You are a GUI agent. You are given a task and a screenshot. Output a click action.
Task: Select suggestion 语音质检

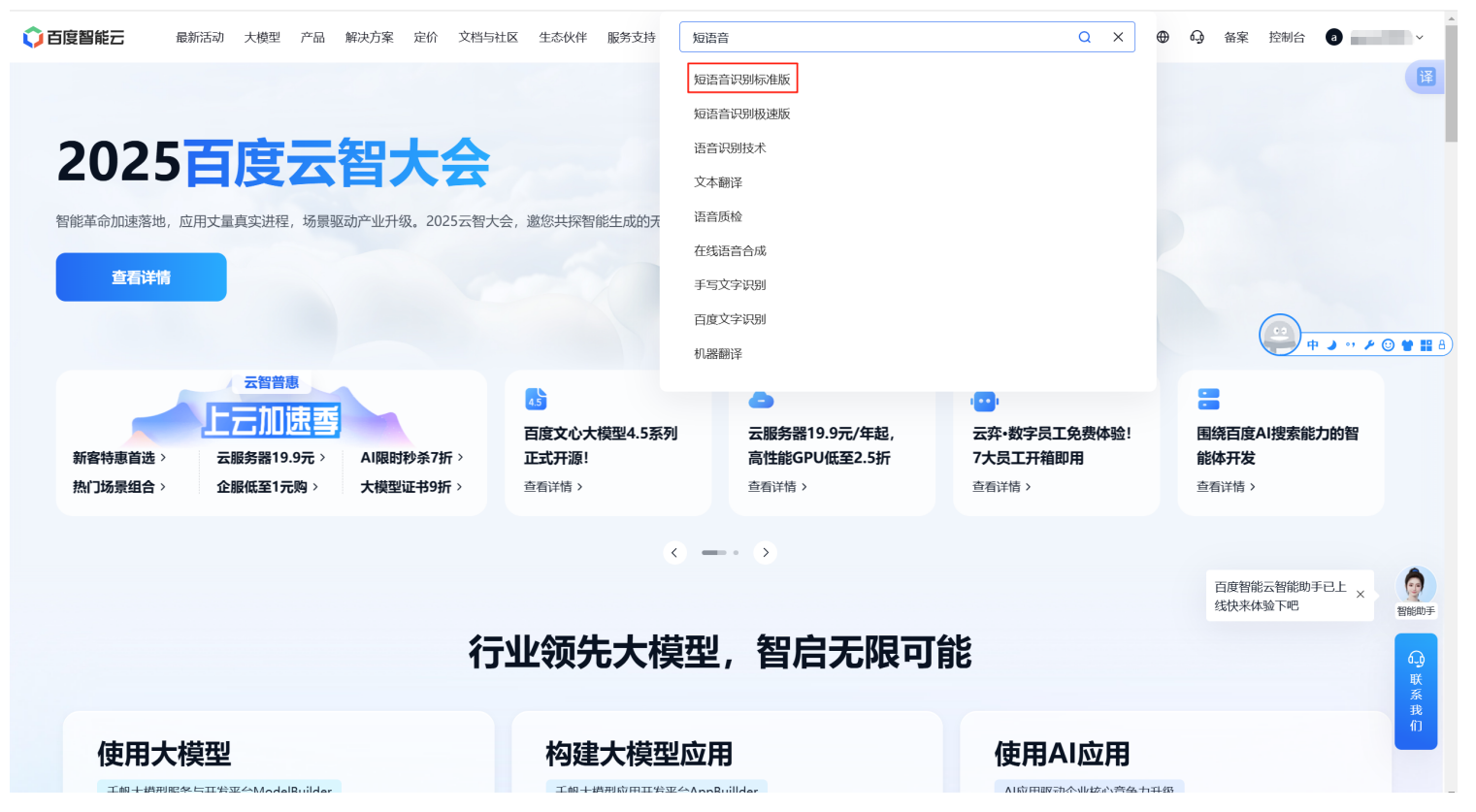pyautogui.click(x=718, y=216)
